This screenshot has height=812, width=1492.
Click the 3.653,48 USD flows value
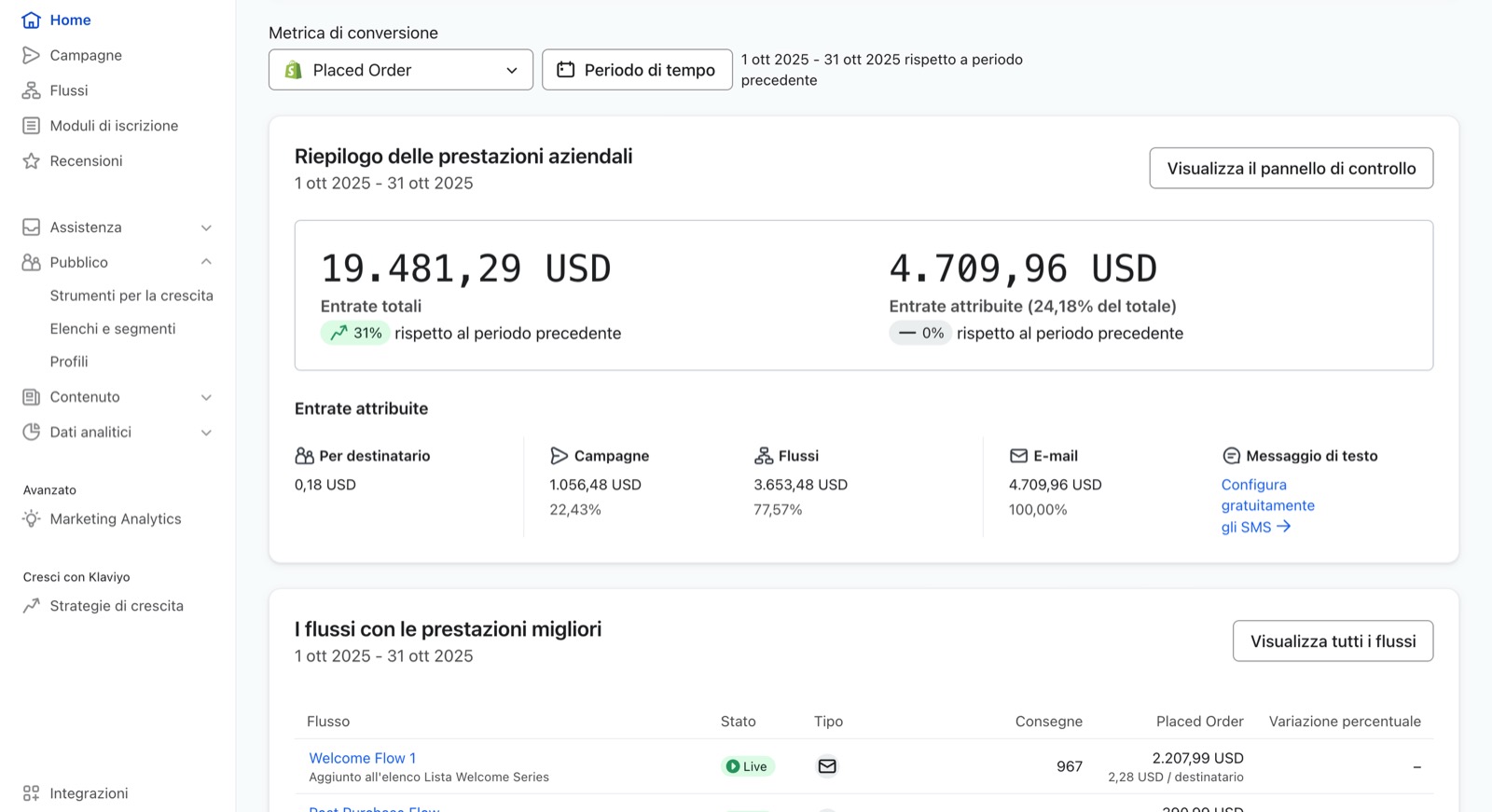click(800, 485)
